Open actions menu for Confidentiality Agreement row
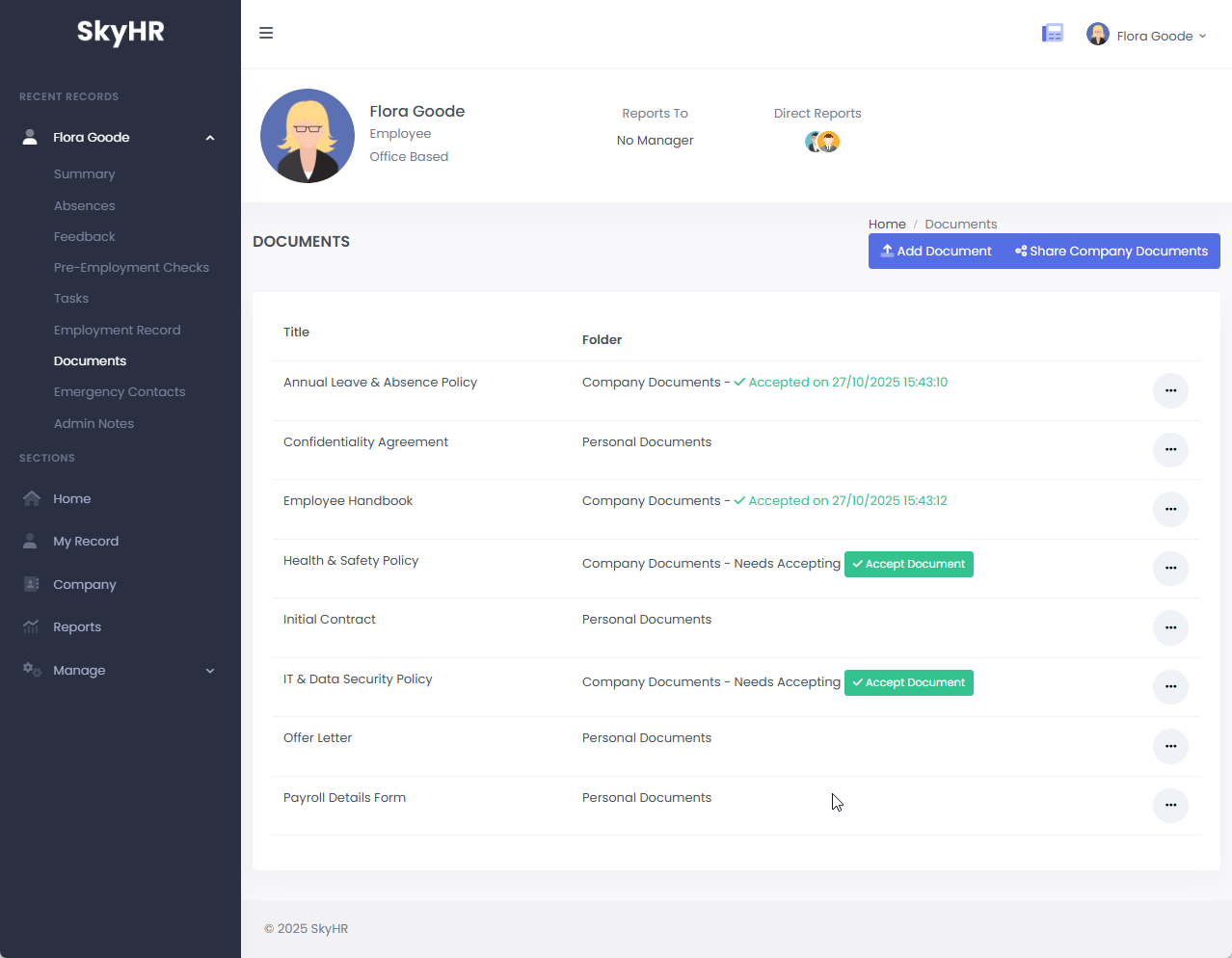The width and height of the screenshot is (1232, 958). 1170,449
